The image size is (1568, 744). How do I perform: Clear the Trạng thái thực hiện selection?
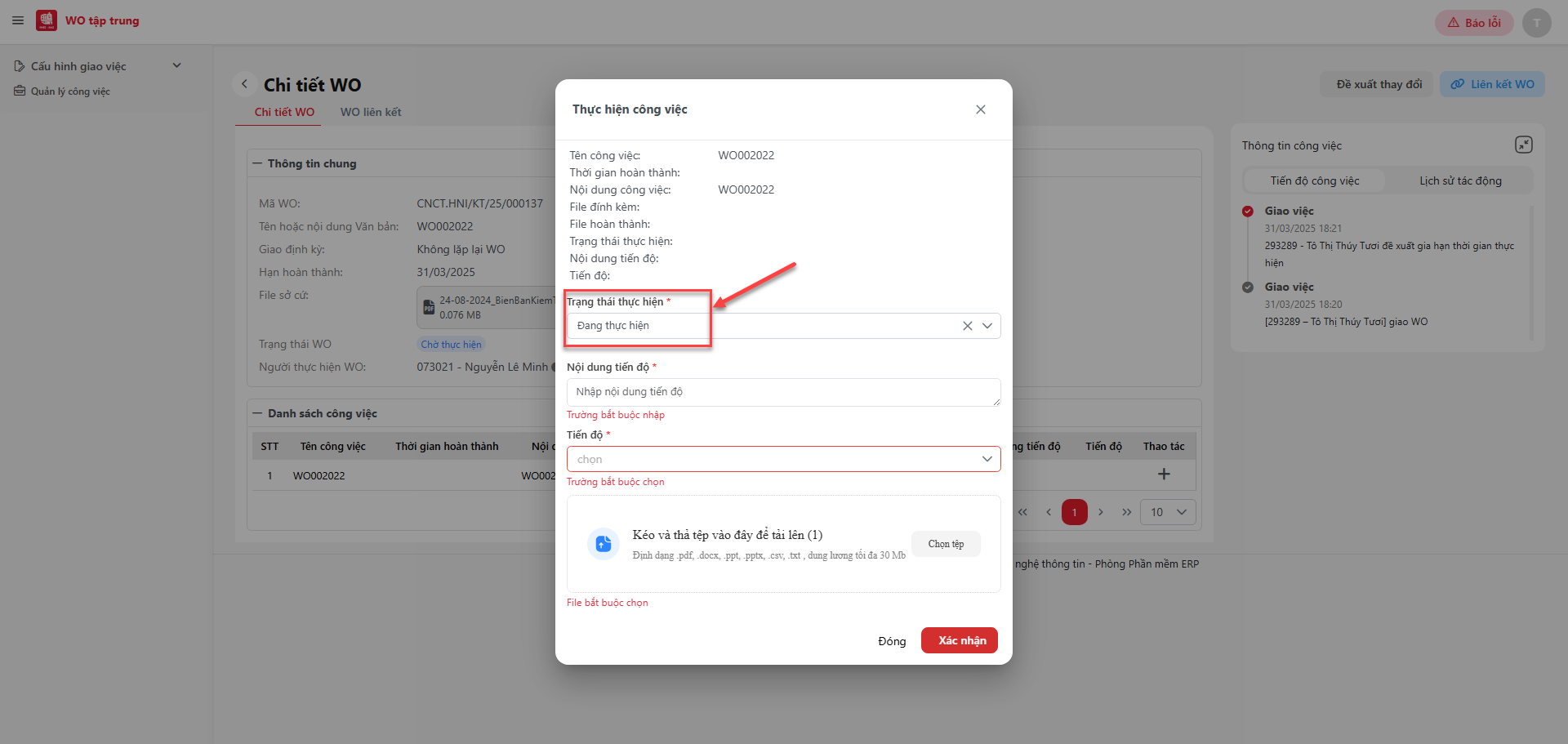tap(968, 326)
